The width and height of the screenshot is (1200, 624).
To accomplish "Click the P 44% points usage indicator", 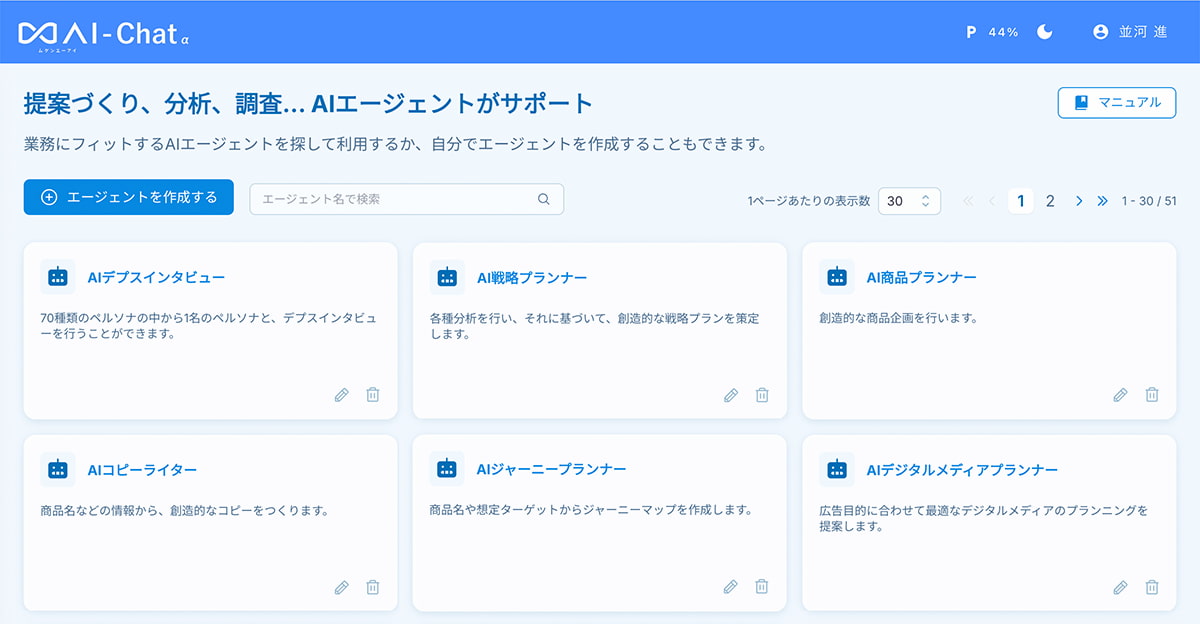I will click(992, 32).
